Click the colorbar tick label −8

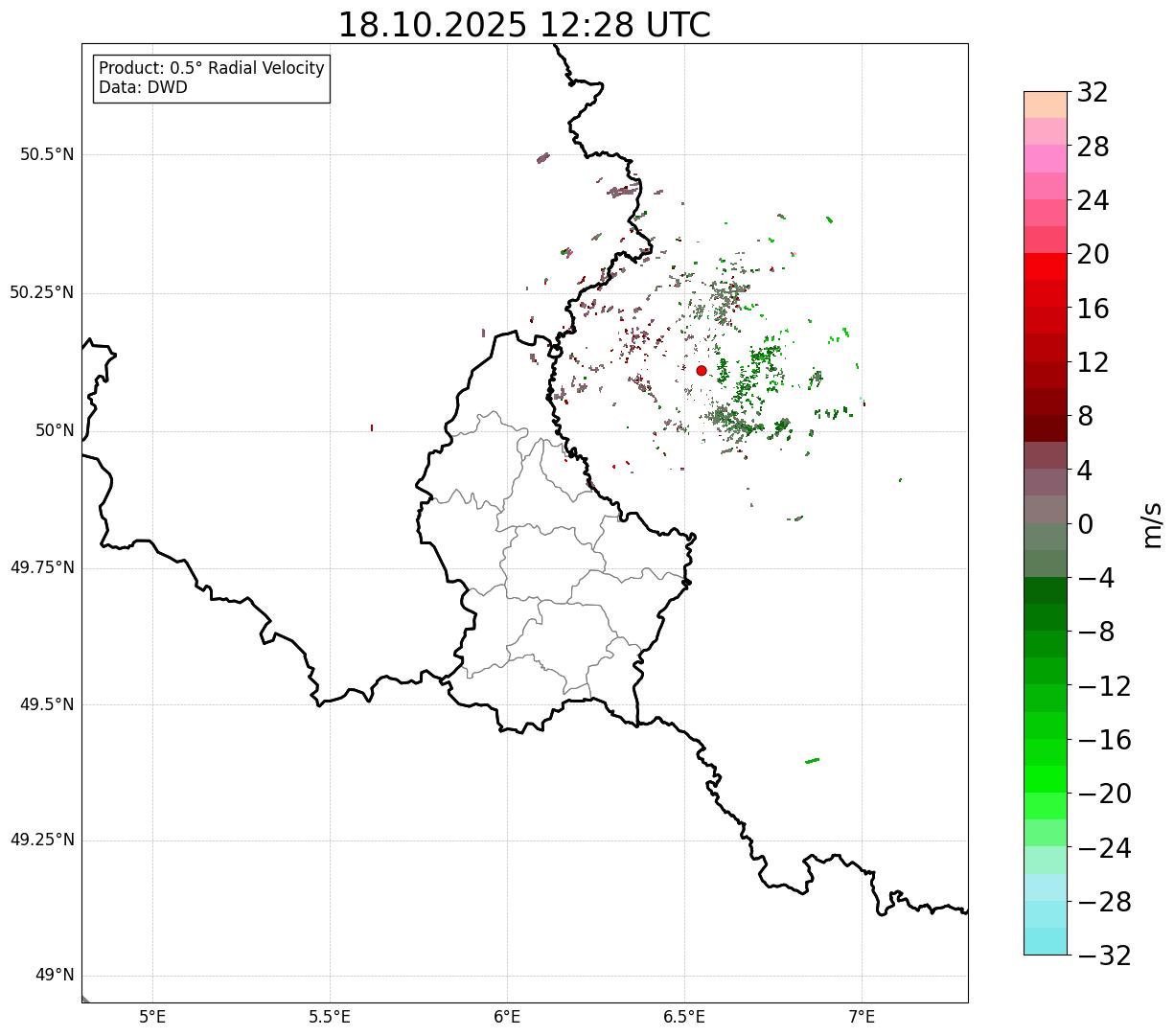[1094, 633]
